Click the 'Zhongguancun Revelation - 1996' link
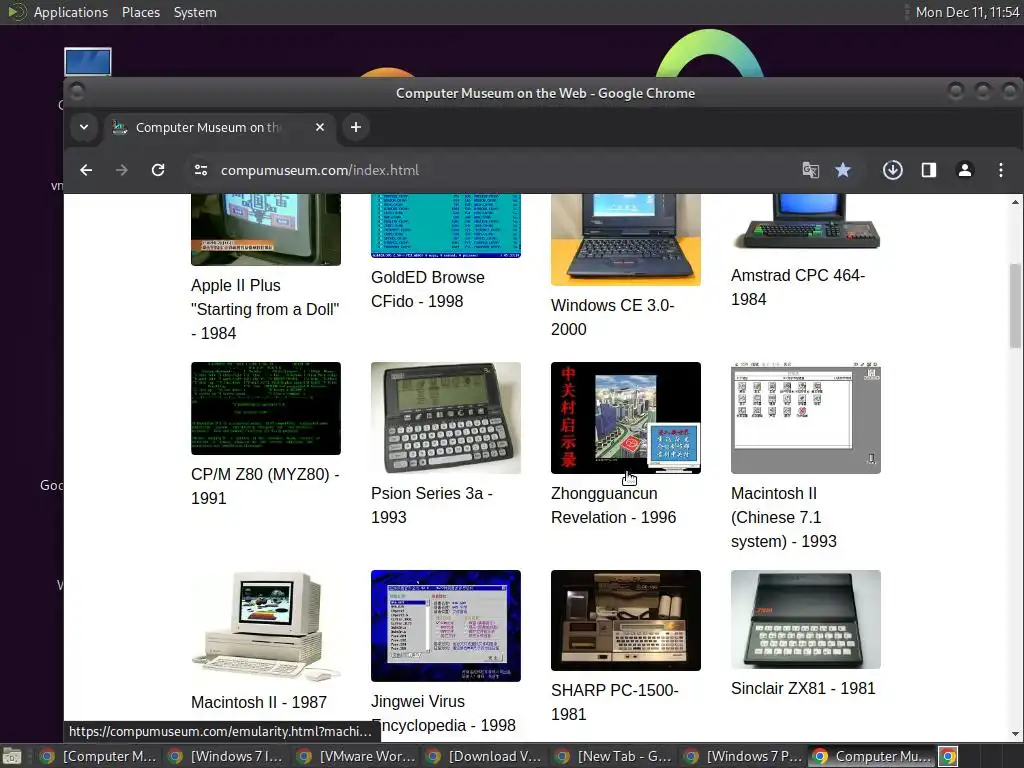The height and width of the screenshot is (768, 1024). pos(613,505)
